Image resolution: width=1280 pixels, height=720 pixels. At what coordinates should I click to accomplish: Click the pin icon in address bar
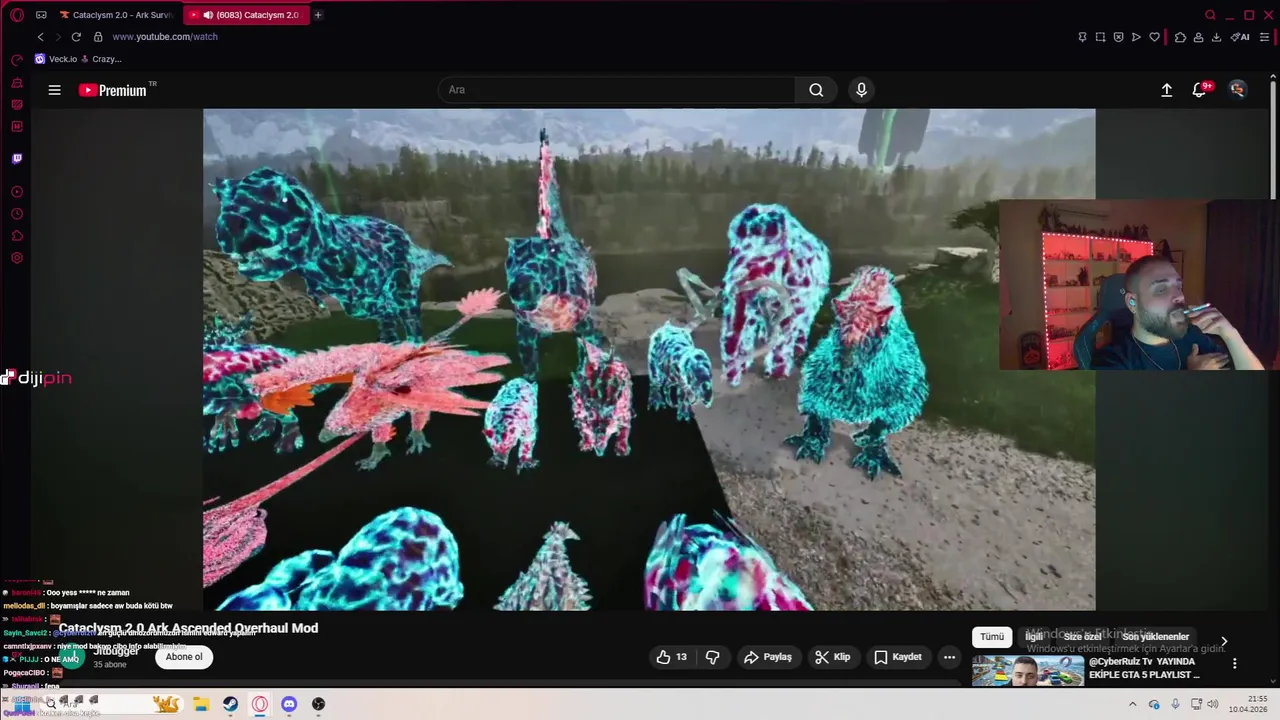pyautogui.click(x=1082, y=37)
